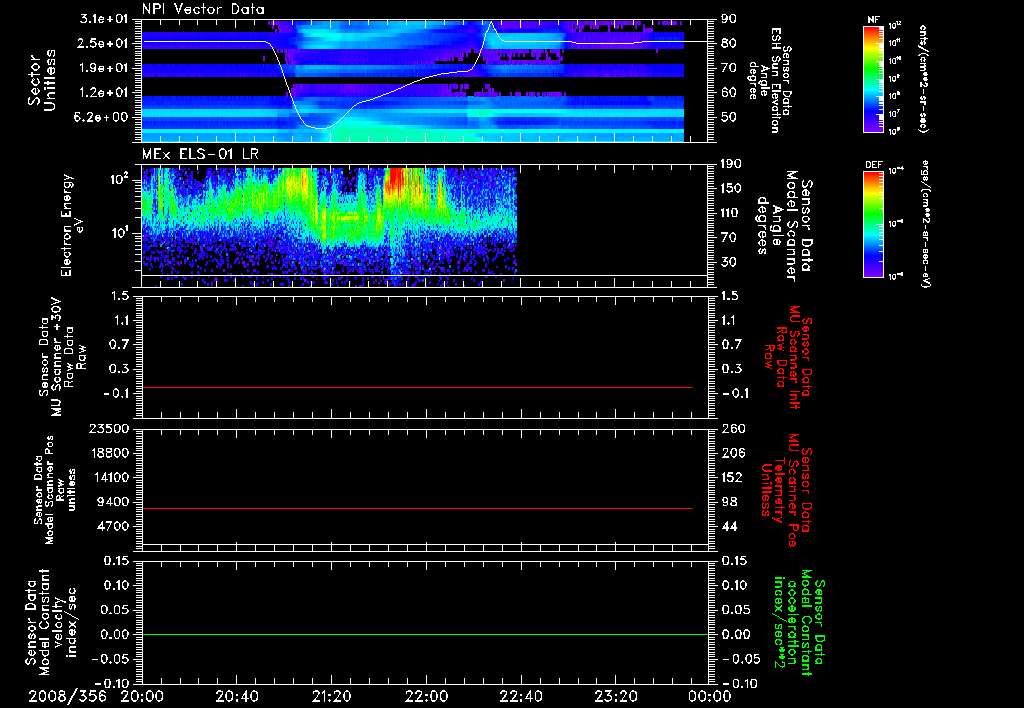This screenshot has width=1024, height=708.
Task: Click the "150" scanner angle tick value
Action: pos(733,188)
